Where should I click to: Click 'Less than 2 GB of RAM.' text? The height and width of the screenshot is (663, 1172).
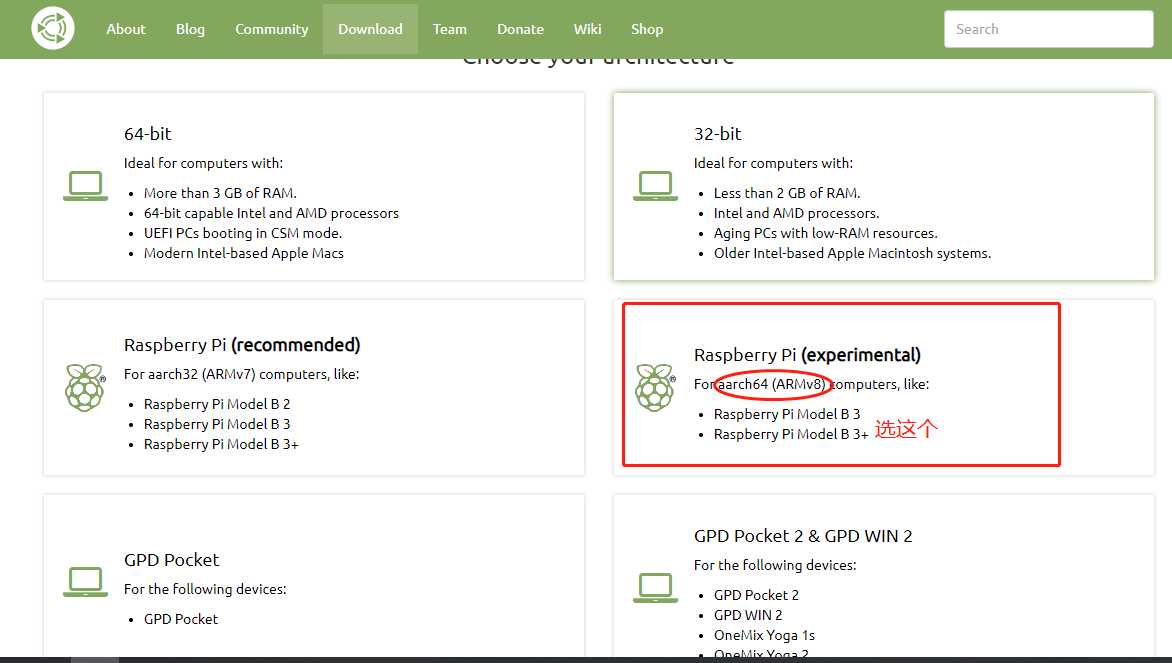point(787,193)
